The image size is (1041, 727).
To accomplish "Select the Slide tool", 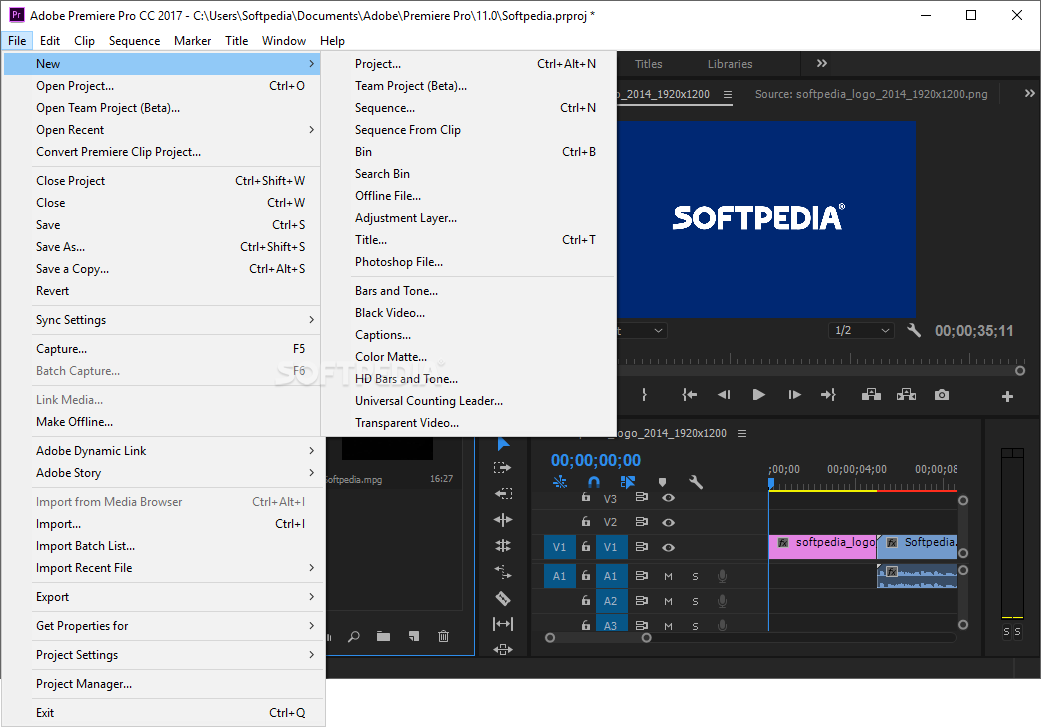I will point(503,649).
